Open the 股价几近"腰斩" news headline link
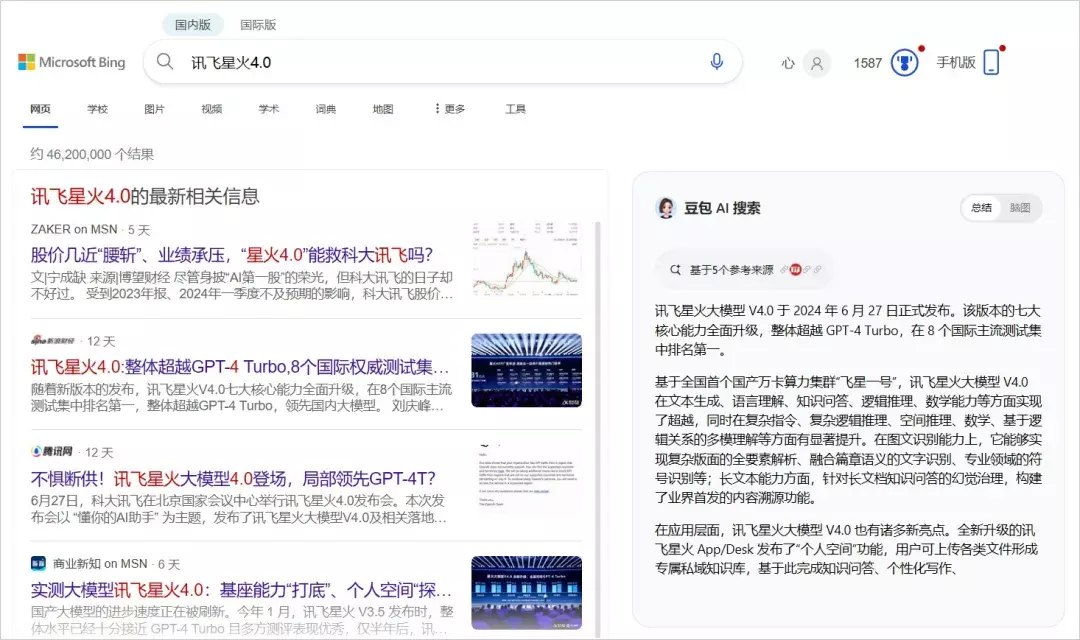 point(231,254)
